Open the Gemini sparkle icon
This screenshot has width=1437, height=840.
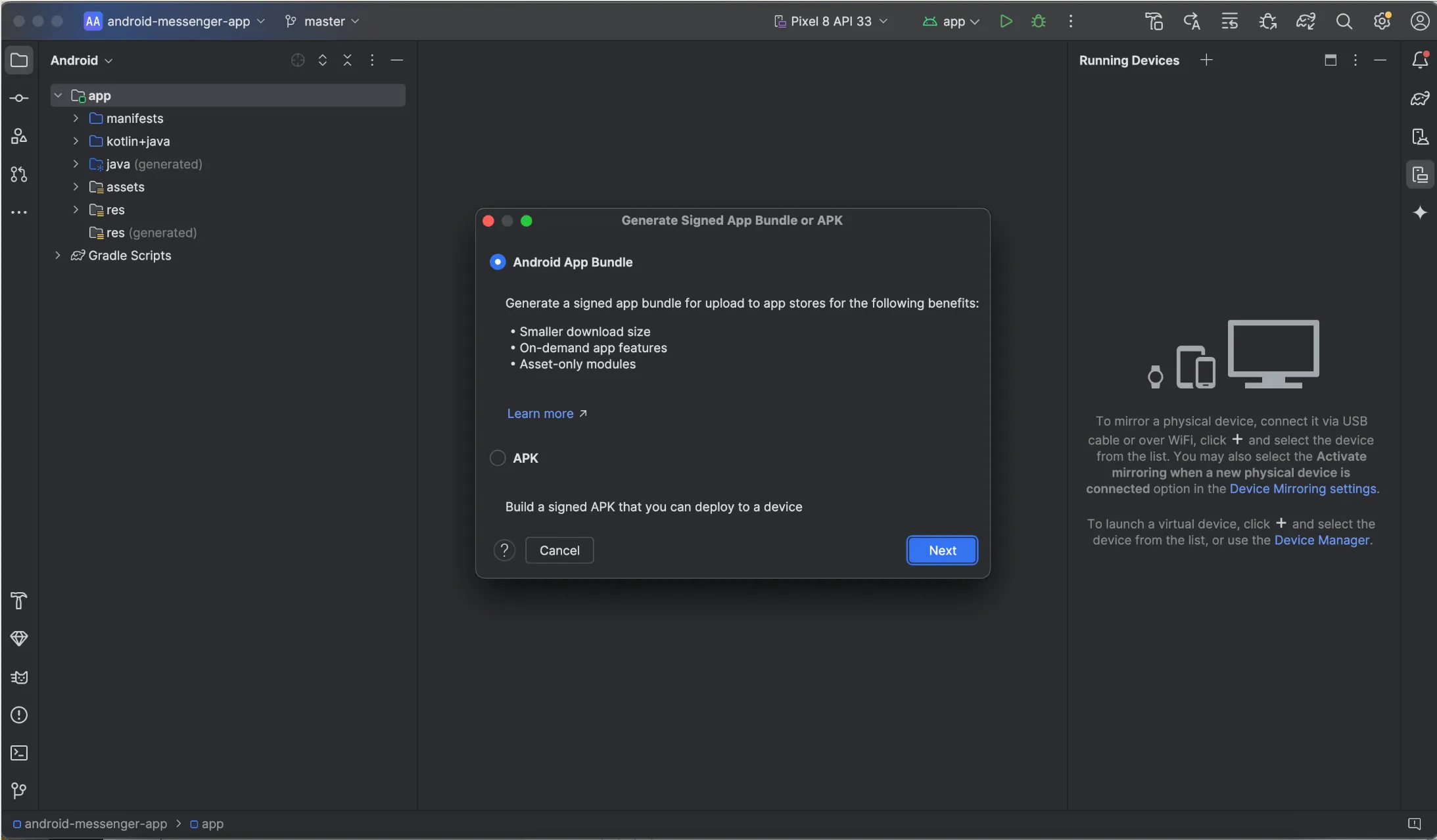1420,212
